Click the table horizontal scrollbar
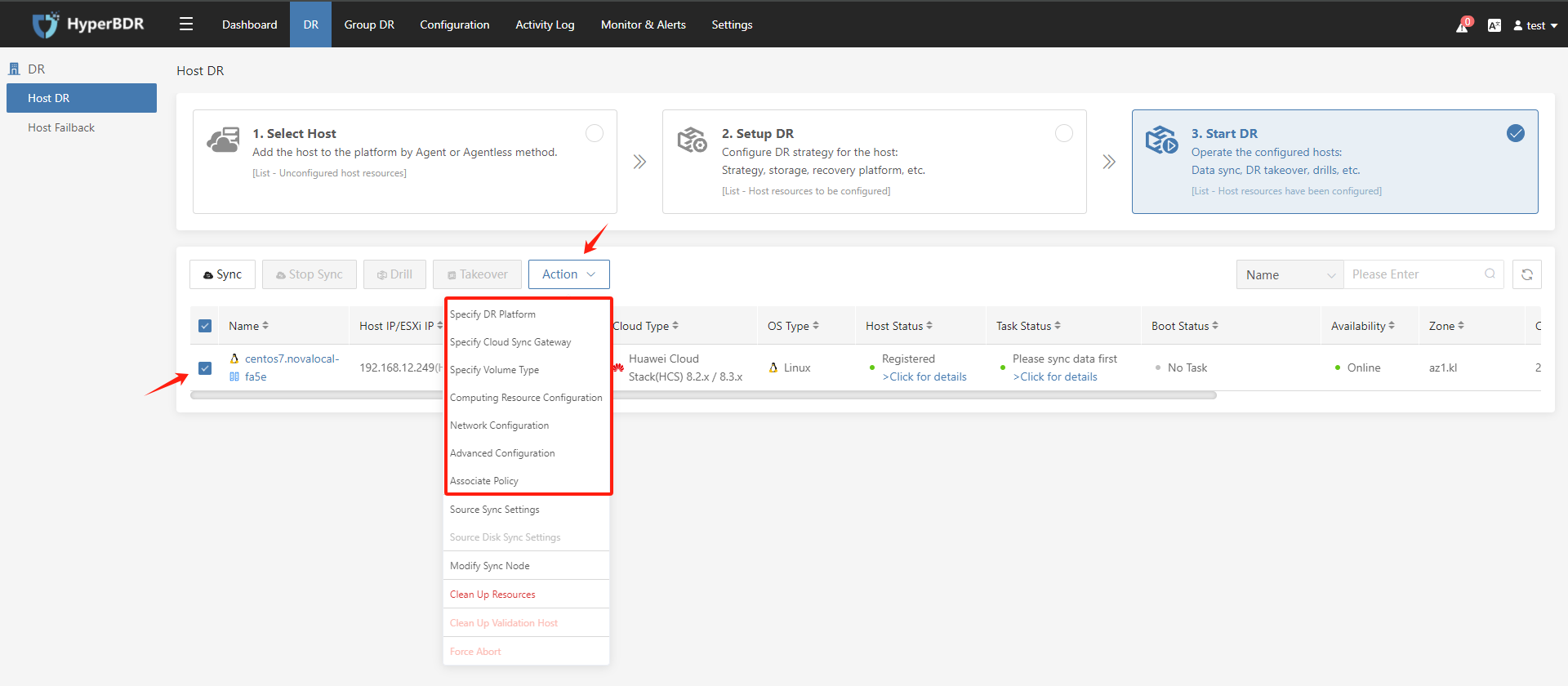 (703, 395)
